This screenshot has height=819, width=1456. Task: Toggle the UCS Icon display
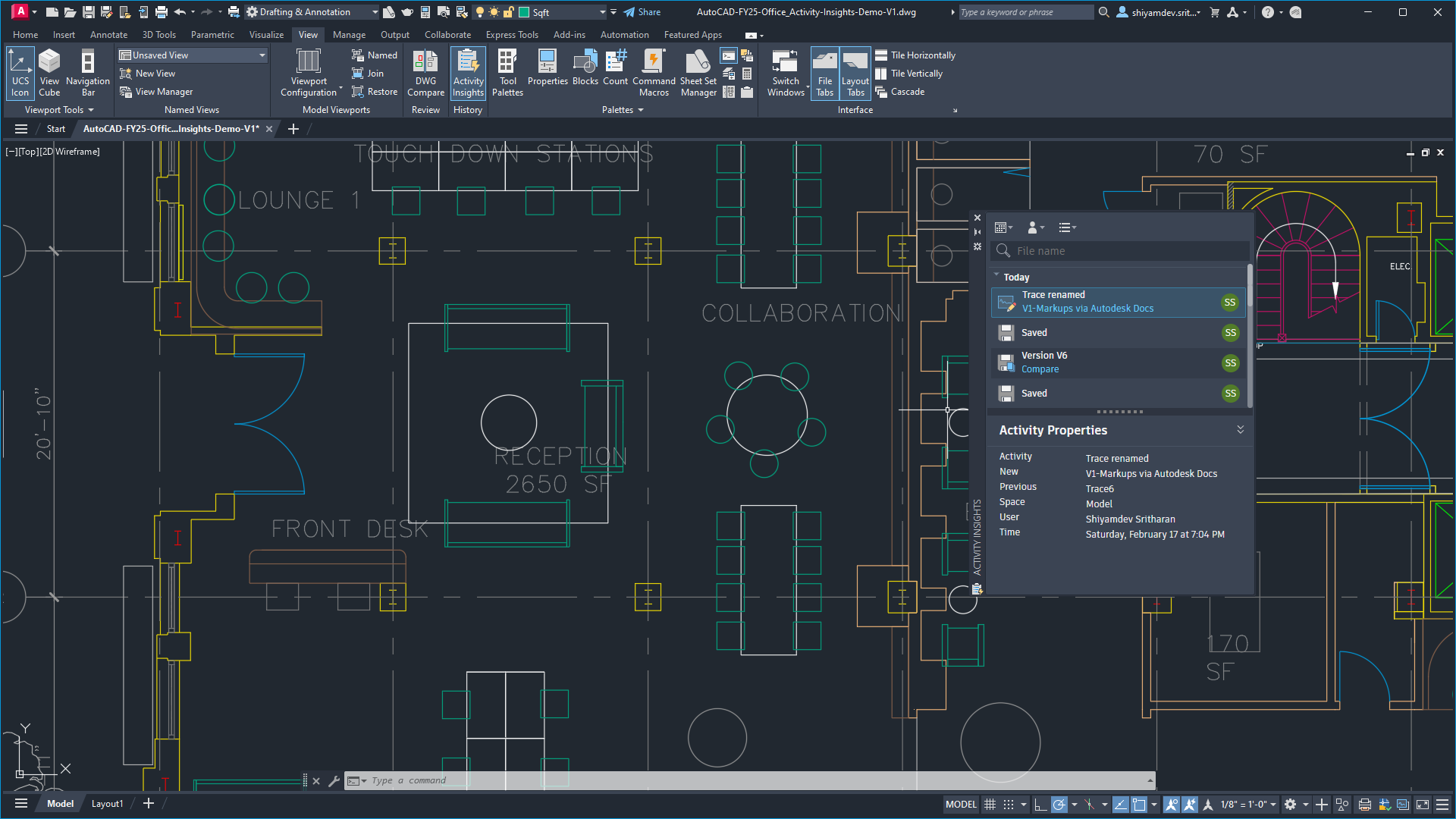(20, 73)
